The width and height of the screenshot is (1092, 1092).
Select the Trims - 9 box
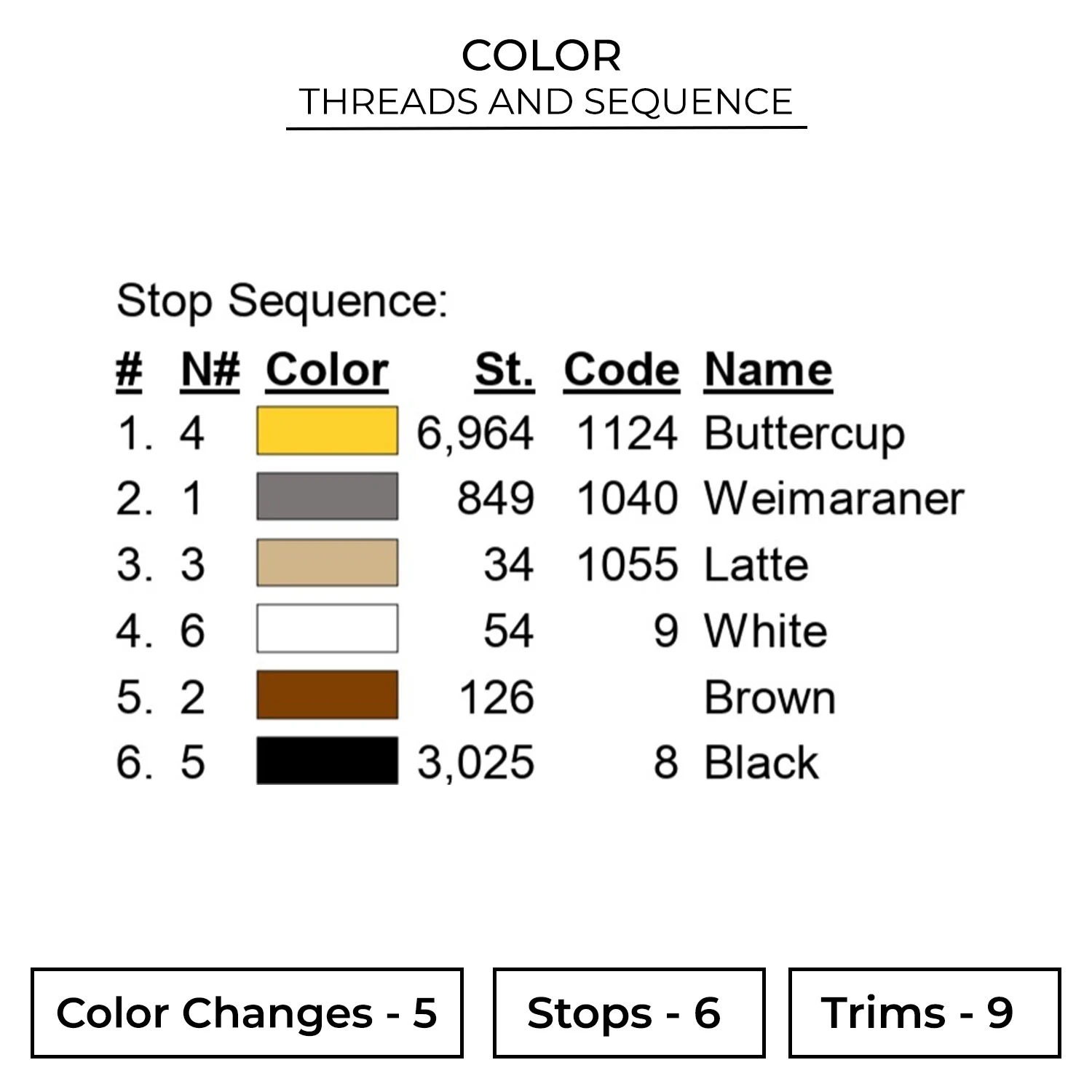924,1013
